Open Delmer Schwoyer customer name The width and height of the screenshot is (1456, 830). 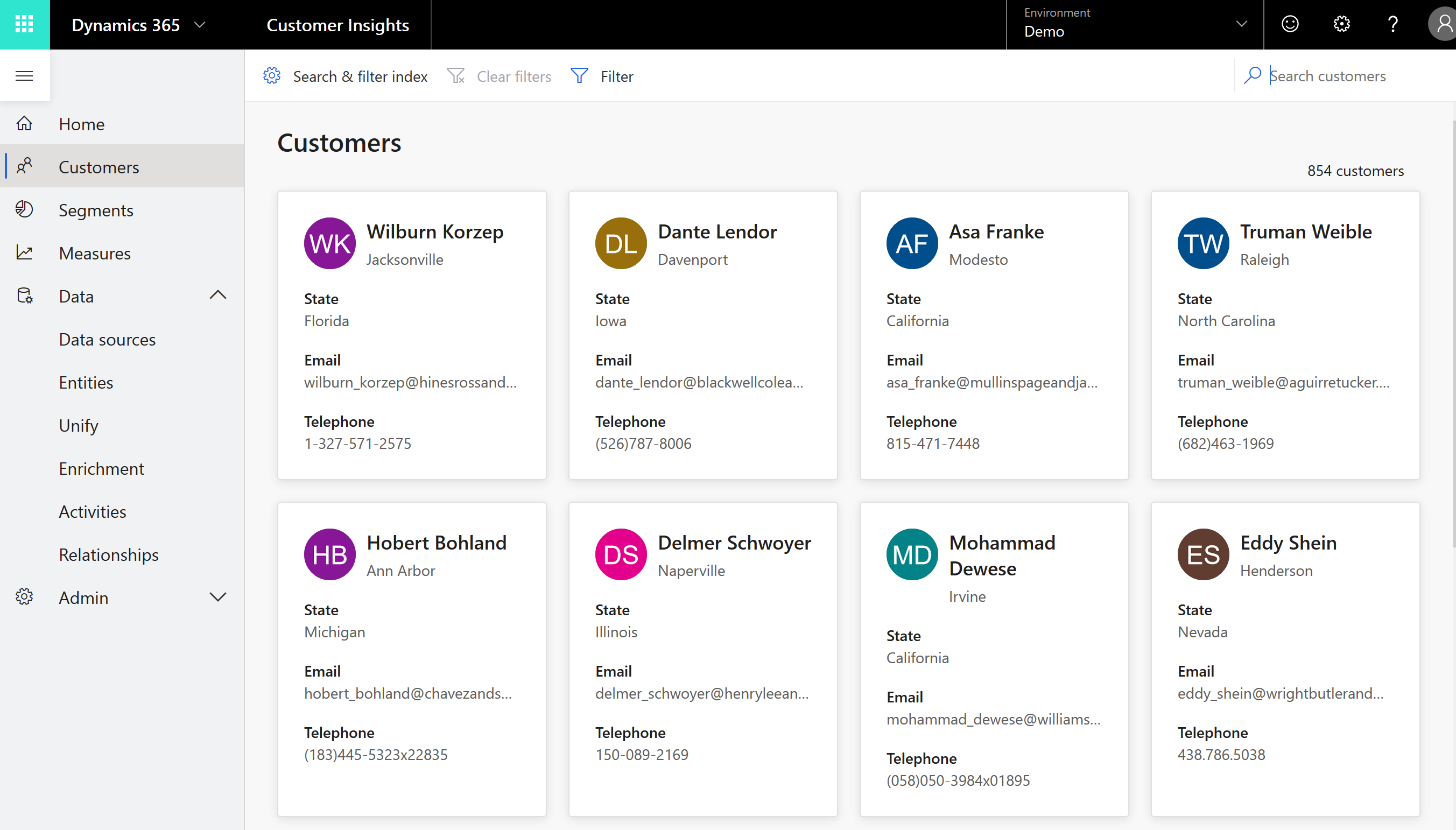coord(734,542)
